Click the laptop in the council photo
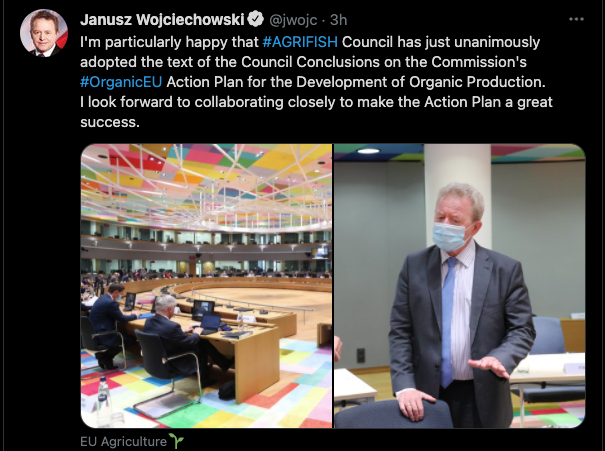 [x=209, y=323]
